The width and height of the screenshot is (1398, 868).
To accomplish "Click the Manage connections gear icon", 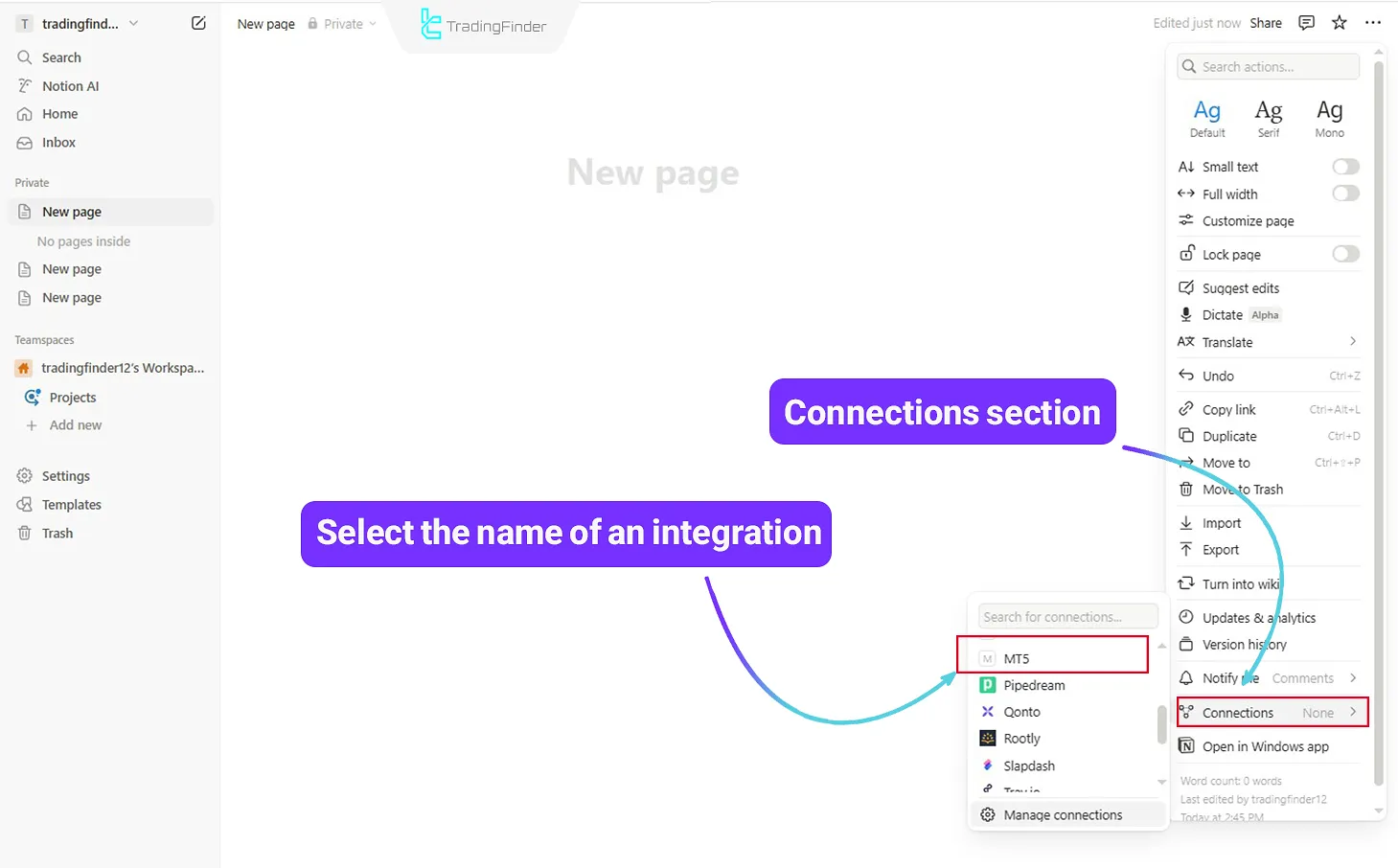I will click(x=989, y=814).
